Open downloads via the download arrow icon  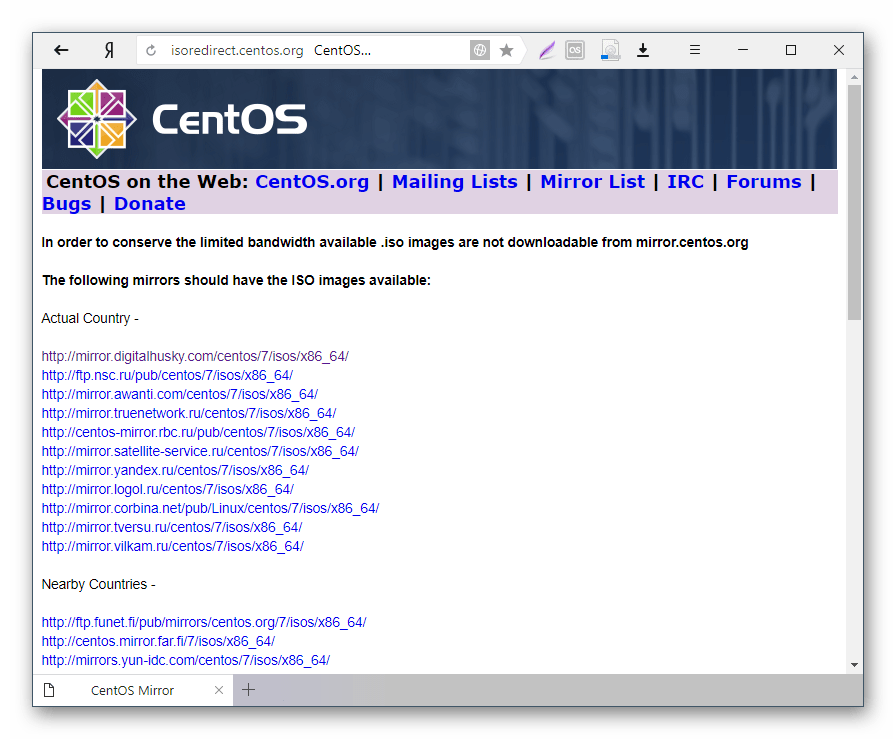click(643, 49)
